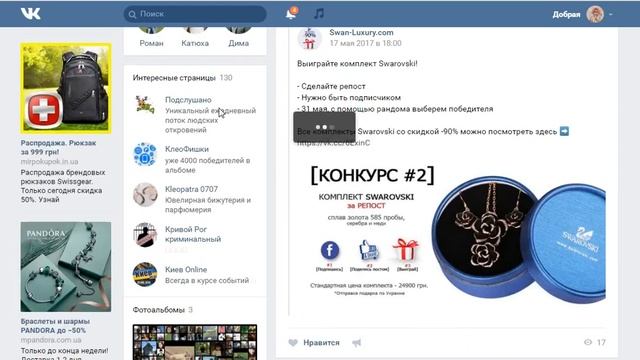Open the Киев Online page link
Screen dimensions: 640x360
pyautogui.click(x=186, y=269)
